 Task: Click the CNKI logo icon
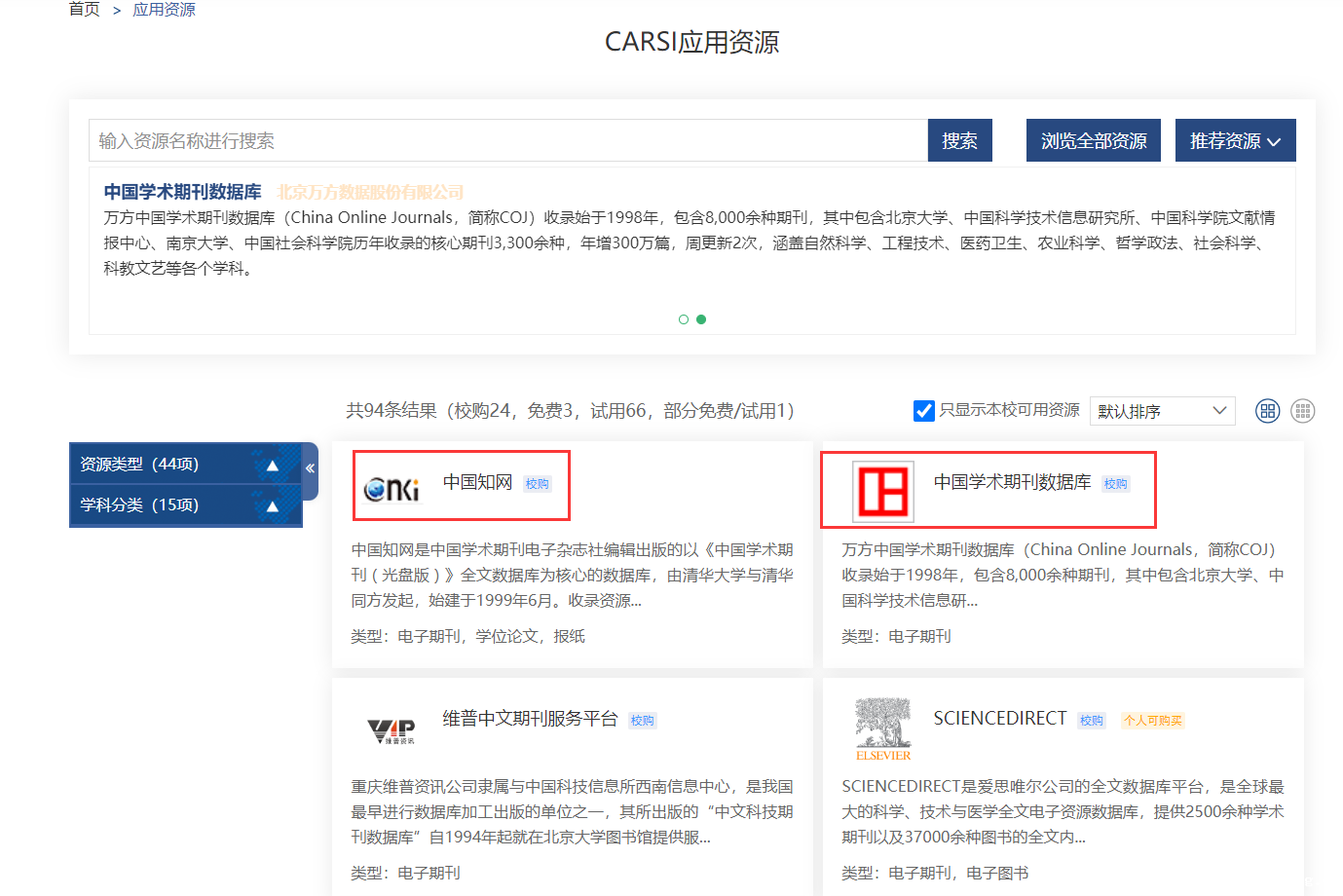point(392,488)
